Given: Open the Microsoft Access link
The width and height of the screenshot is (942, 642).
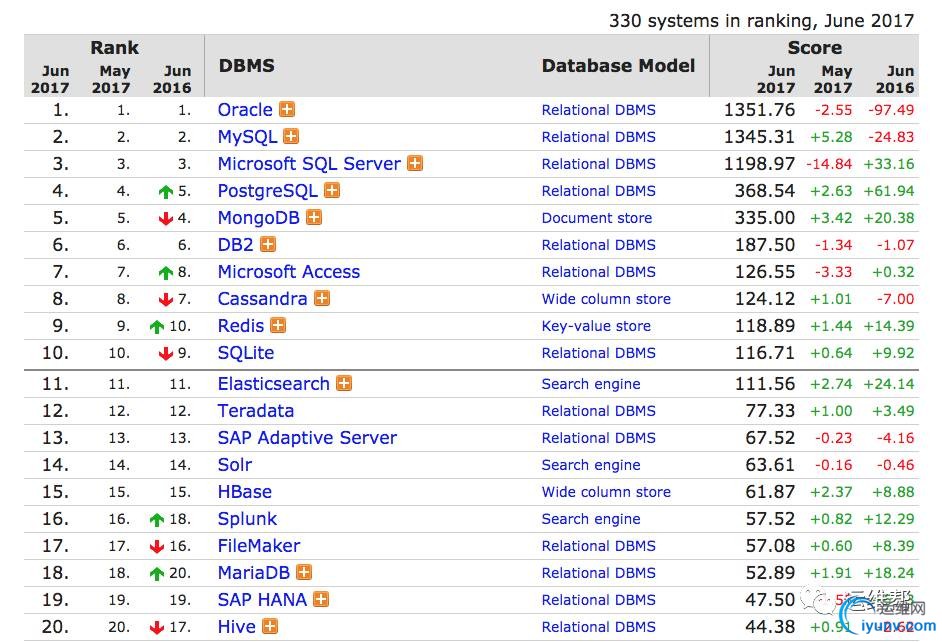Looking at the screenshot, I should point(288,272).
